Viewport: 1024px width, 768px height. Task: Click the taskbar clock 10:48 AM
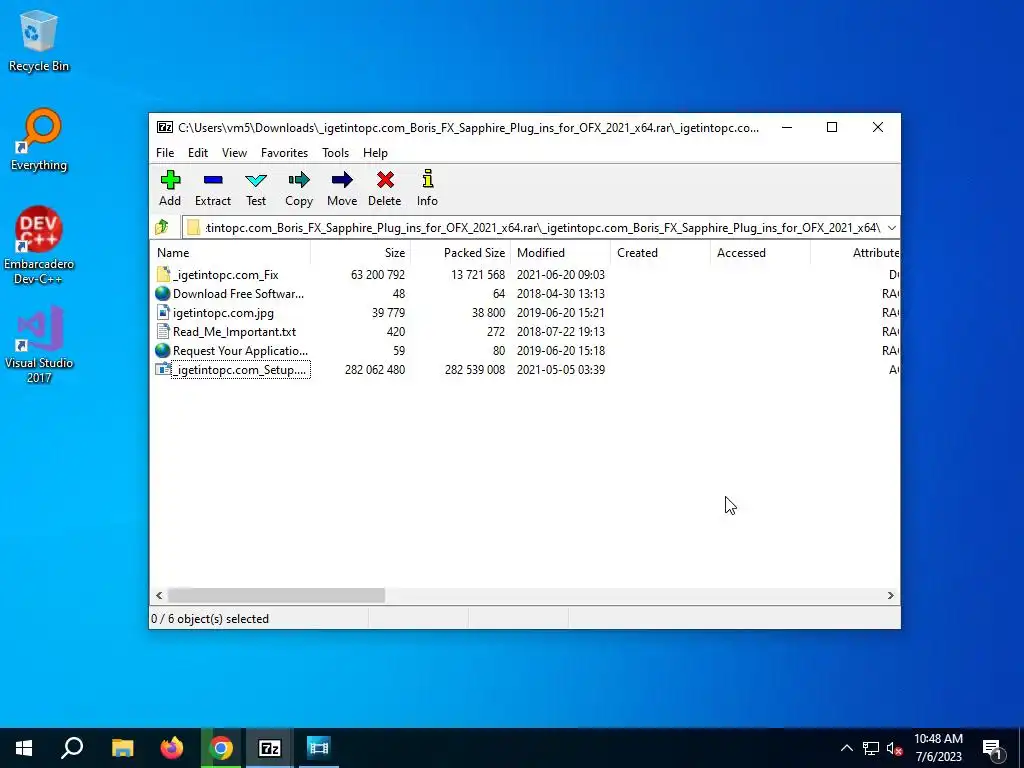coord(938,739)
